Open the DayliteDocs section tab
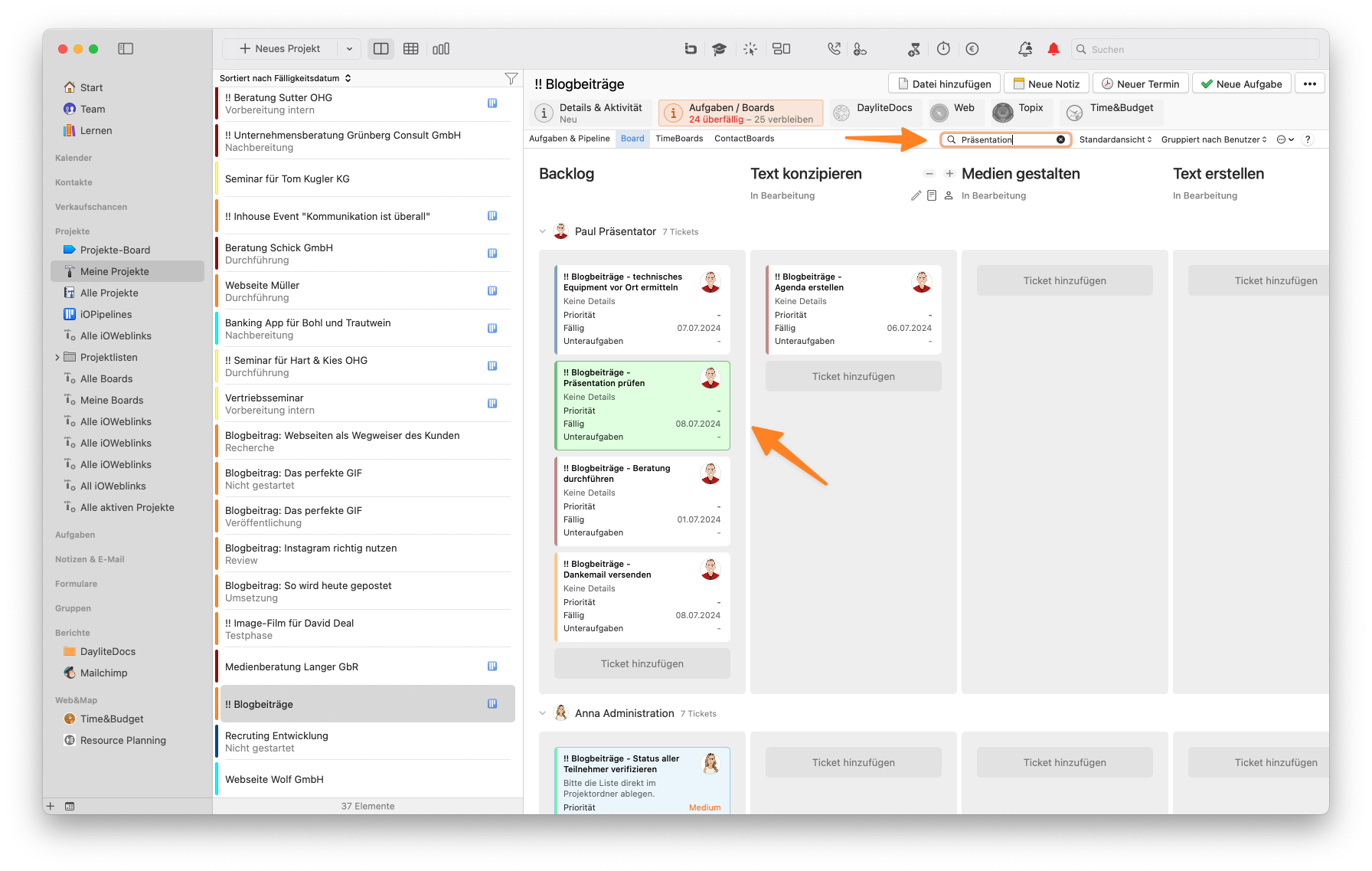Screen dimensions: 1372x871 coord(874,113)
